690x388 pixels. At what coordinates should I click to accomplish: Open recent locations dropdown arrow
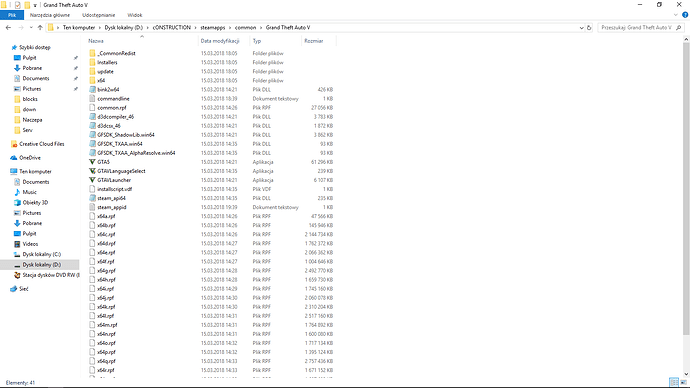click(x=31, y=28)
